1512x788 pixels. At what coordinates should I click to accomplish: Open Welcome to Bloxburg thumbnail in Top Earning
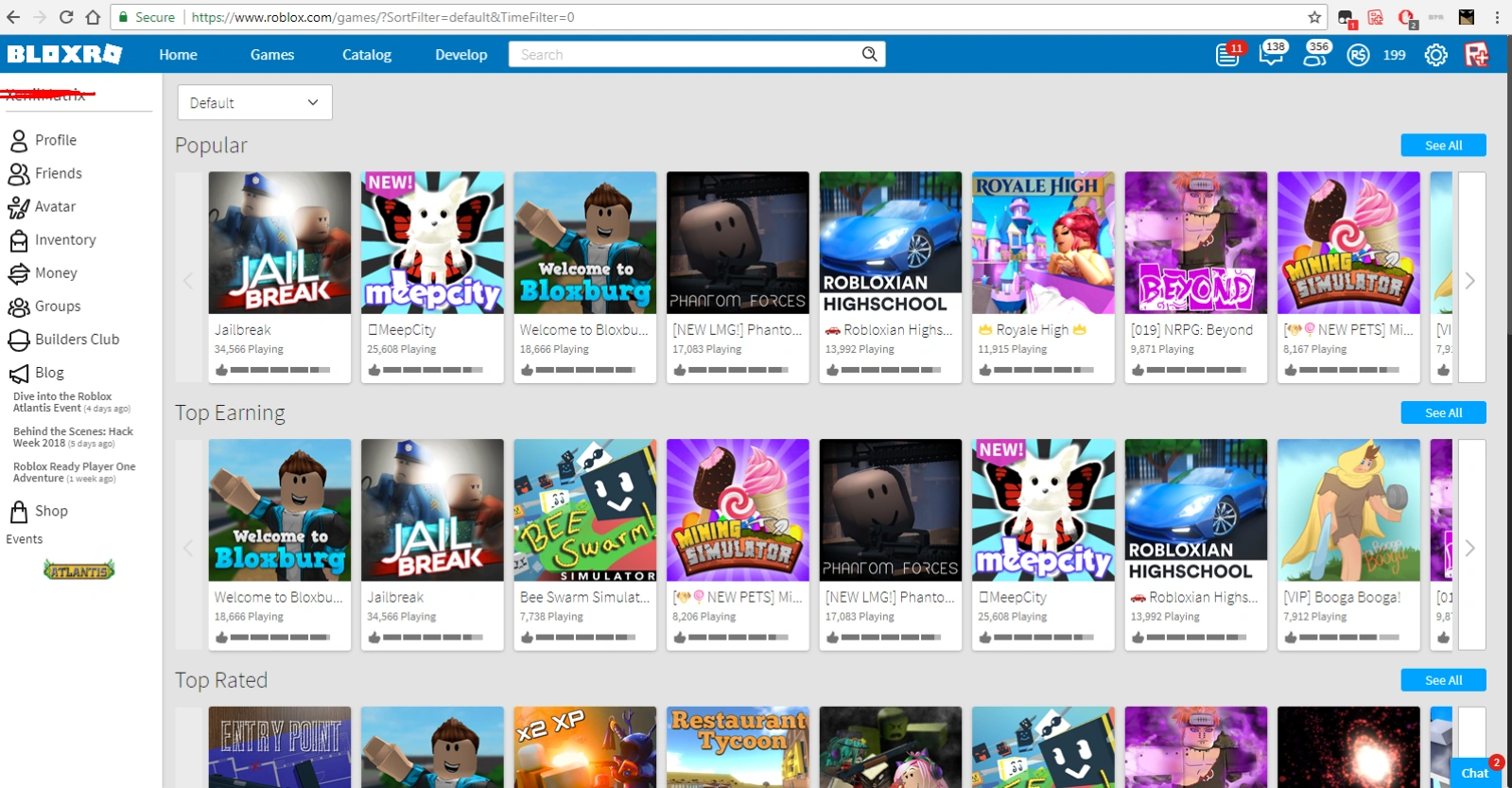click(x=280, y=510)
